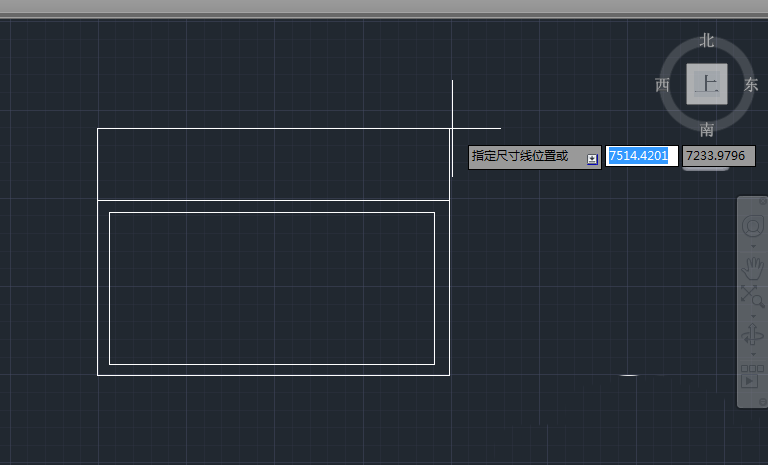
Task: Click the 东 direction on the ViewCube
Action: (751, 85)
